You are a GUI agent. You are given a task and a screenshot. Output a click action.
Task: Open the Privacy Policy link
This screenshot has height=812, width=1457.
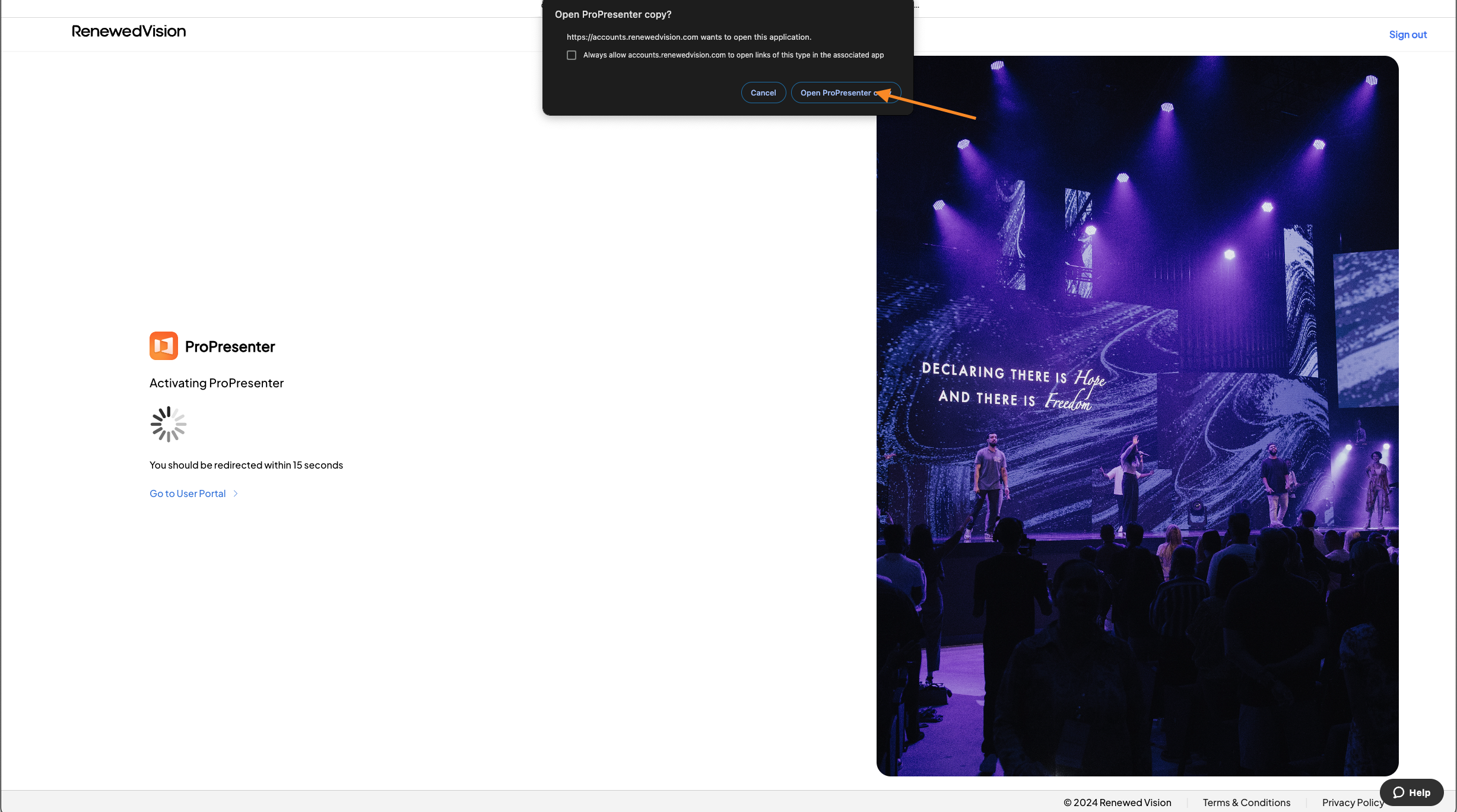1353,803
